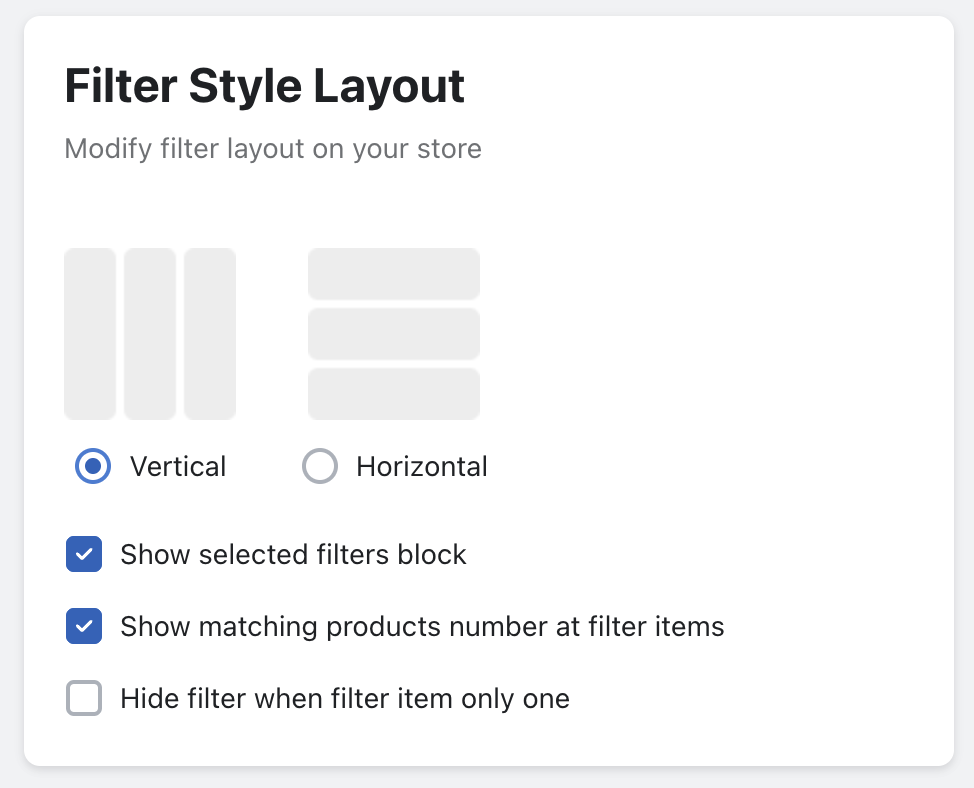This screenshot has height=788, width=974.
Task: Enable Hide filter when only one item
Action: coord(84,698)
